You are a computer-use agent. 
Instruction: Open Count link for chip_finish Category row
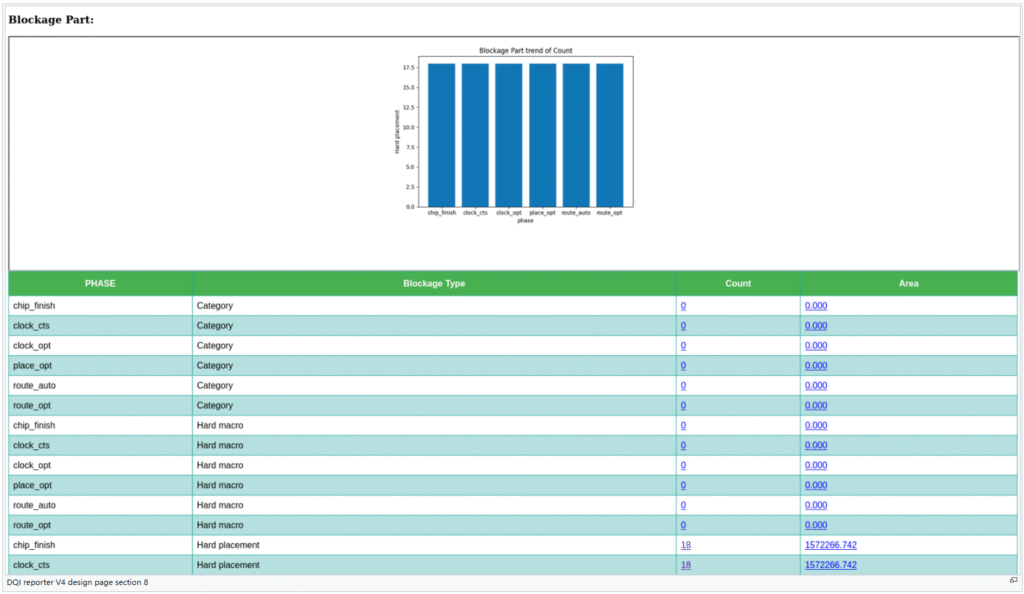pos(684,306)
